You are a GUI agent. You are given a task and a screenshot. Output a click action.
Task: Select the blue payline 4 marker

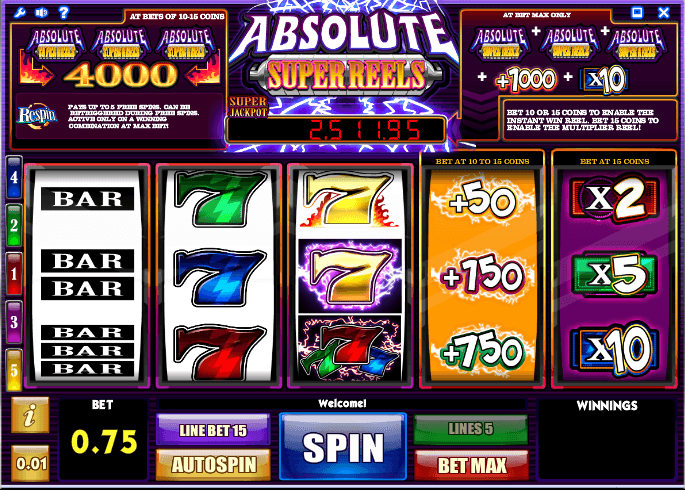pos(14,177)
